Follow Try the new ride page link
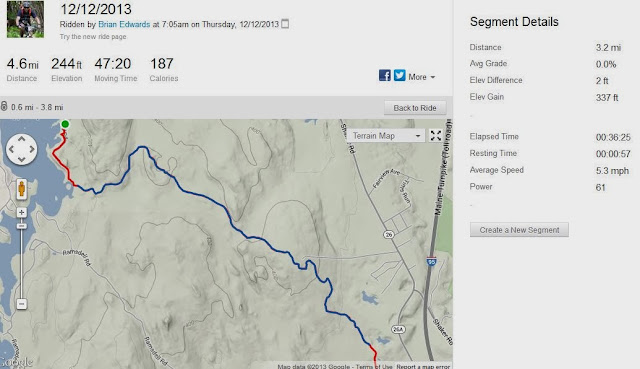Image resolution: width=640 pixels, height=369 pixels. pos(93,37)
